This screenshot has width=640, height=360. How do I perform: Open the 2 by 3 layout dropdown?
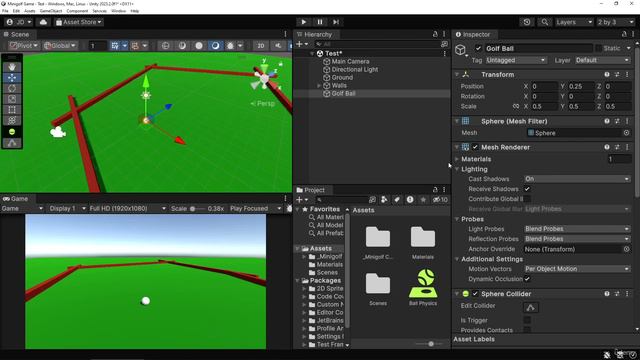pyautogui.click(x=616, y=22)
